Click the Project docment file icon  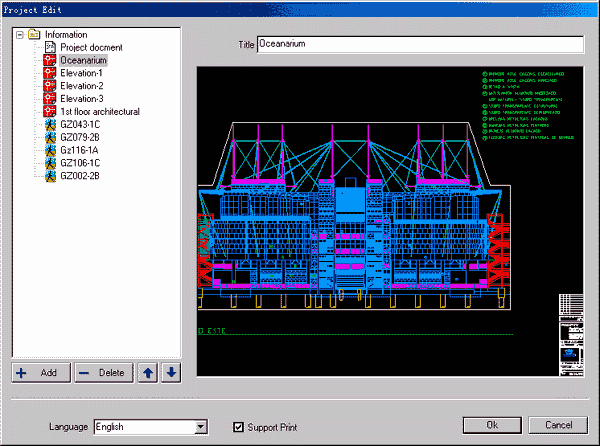(50, 47)
